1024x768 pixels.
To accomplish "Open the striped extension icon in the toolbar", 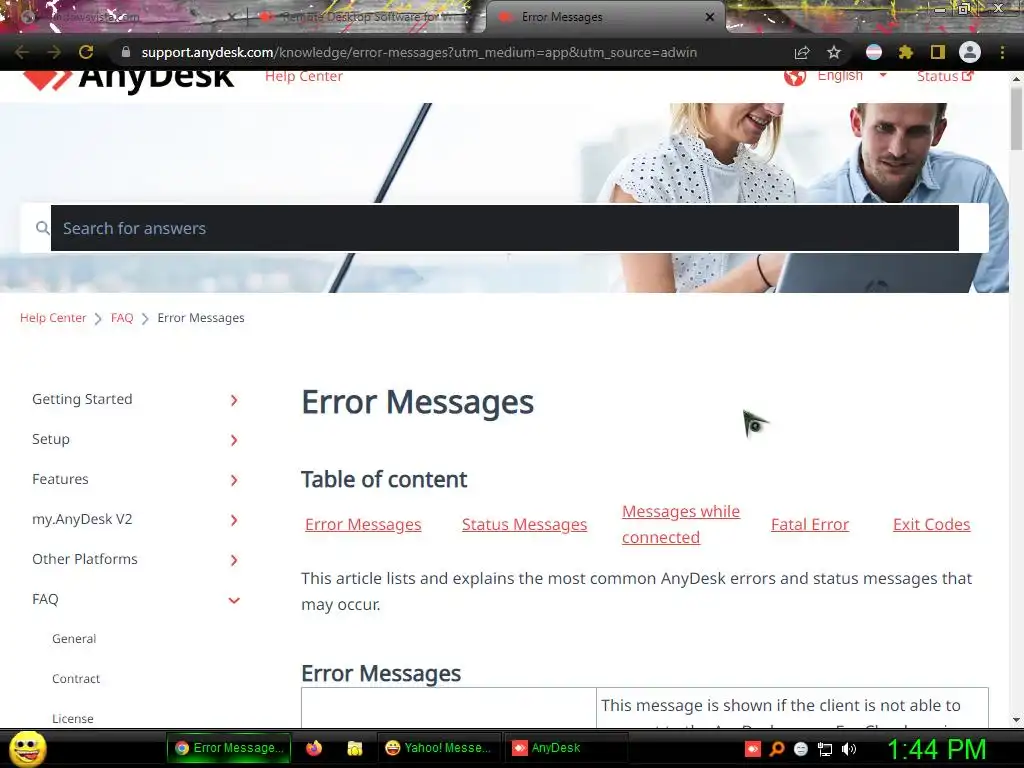I will 874,52.
